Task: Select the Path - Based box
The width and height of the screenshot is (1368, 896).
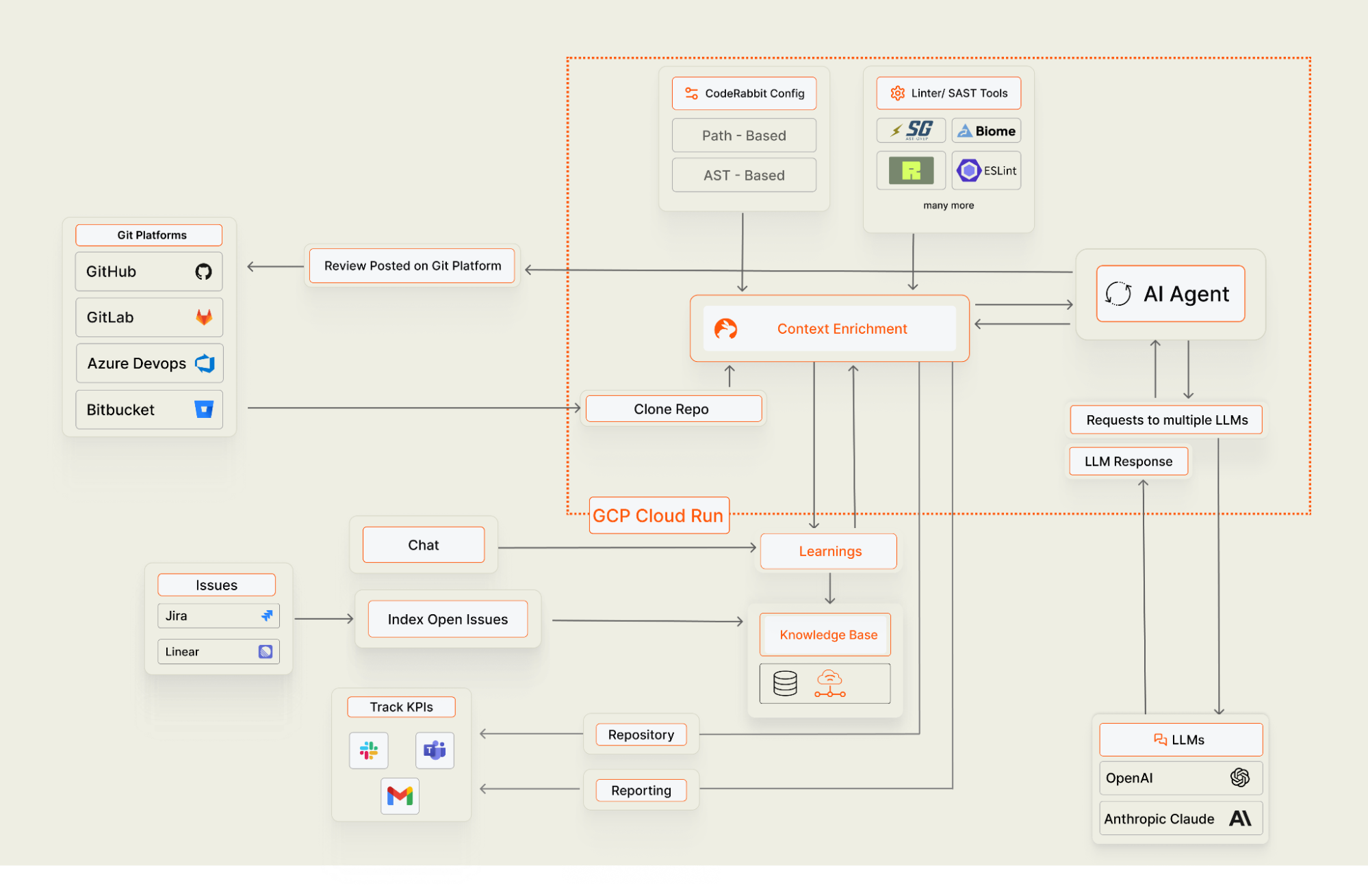Action: (x=744, y=135)
